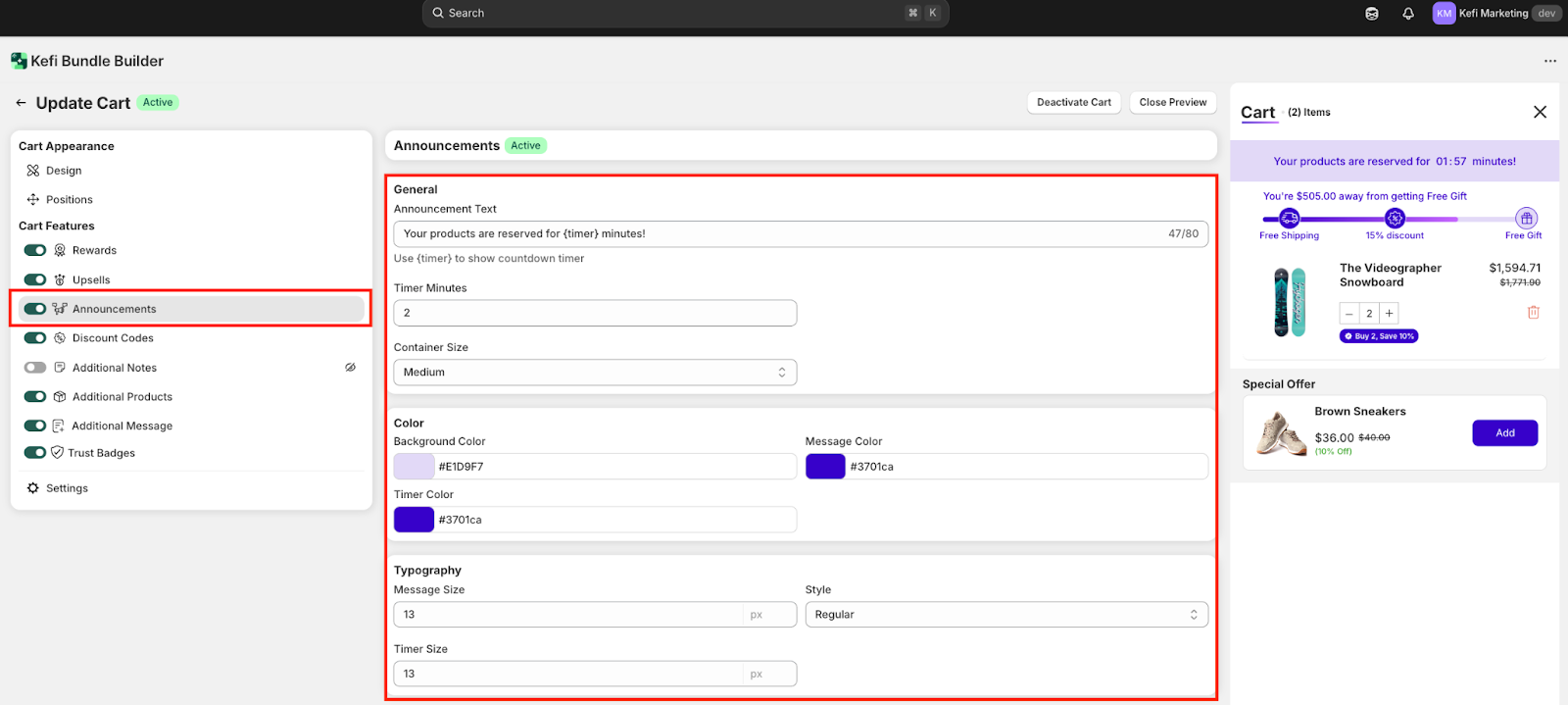Viewport: 1568px width, 705px height.
Task: Enable the Additional Notes toggle
Action: point(35,368)
